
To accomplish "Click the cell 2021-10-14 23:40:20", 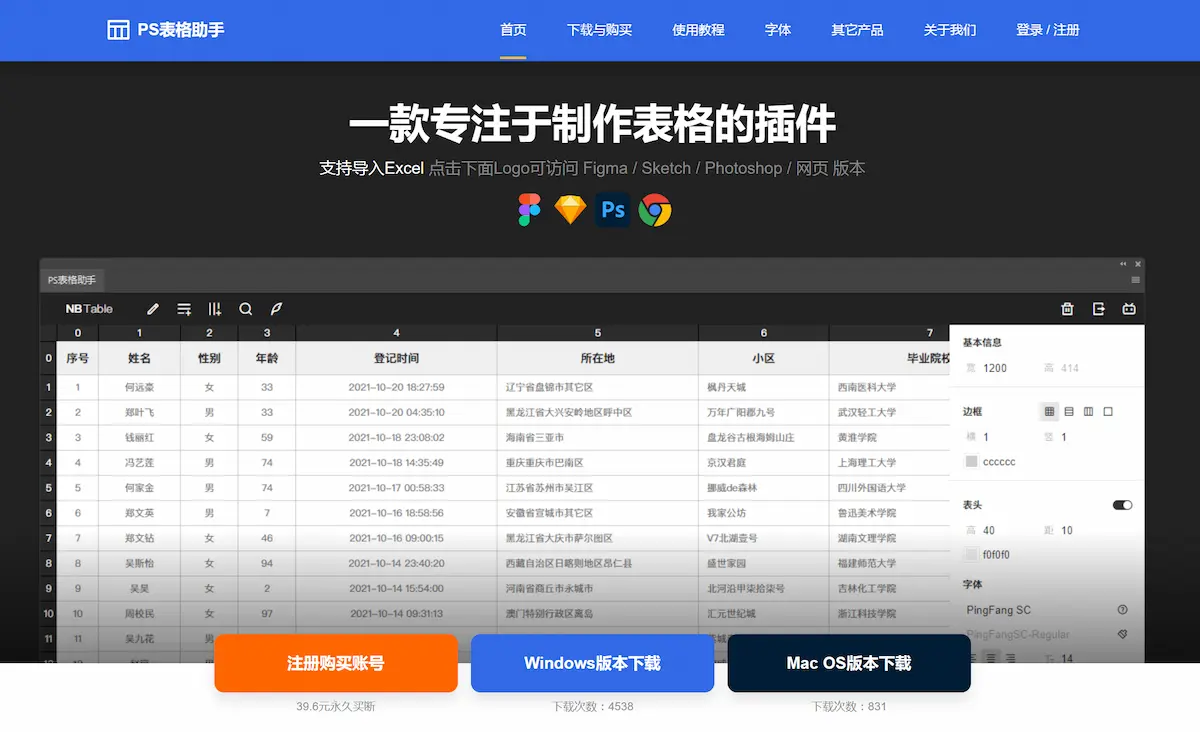I will (x=396, y=563).
